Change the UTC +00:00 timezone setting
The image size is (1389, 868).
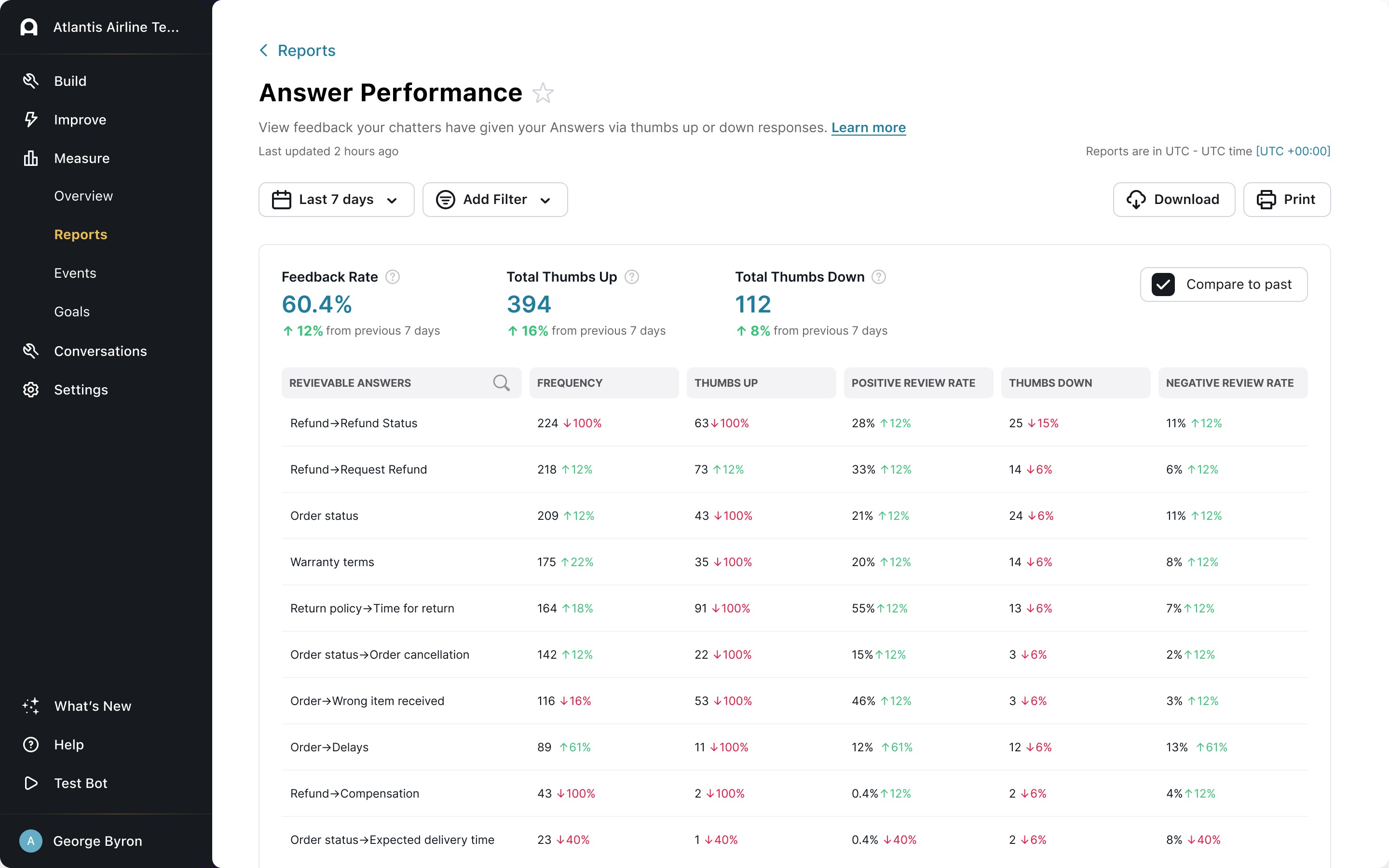1293,151
